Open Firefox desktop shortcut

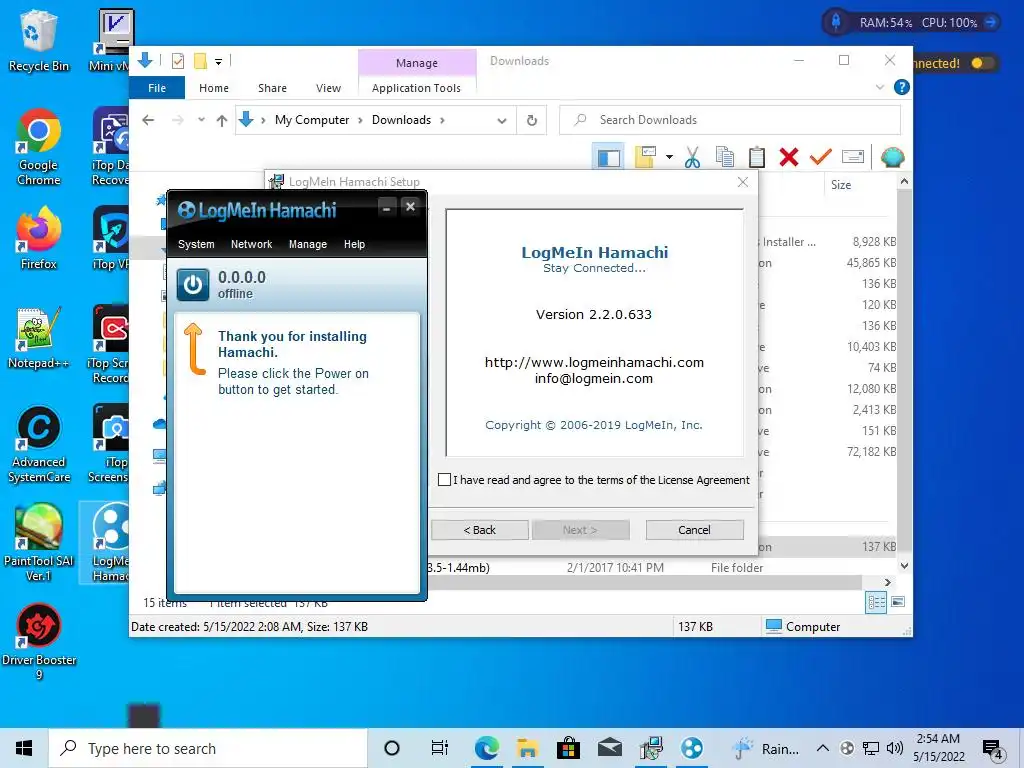[x=38, y=238]
